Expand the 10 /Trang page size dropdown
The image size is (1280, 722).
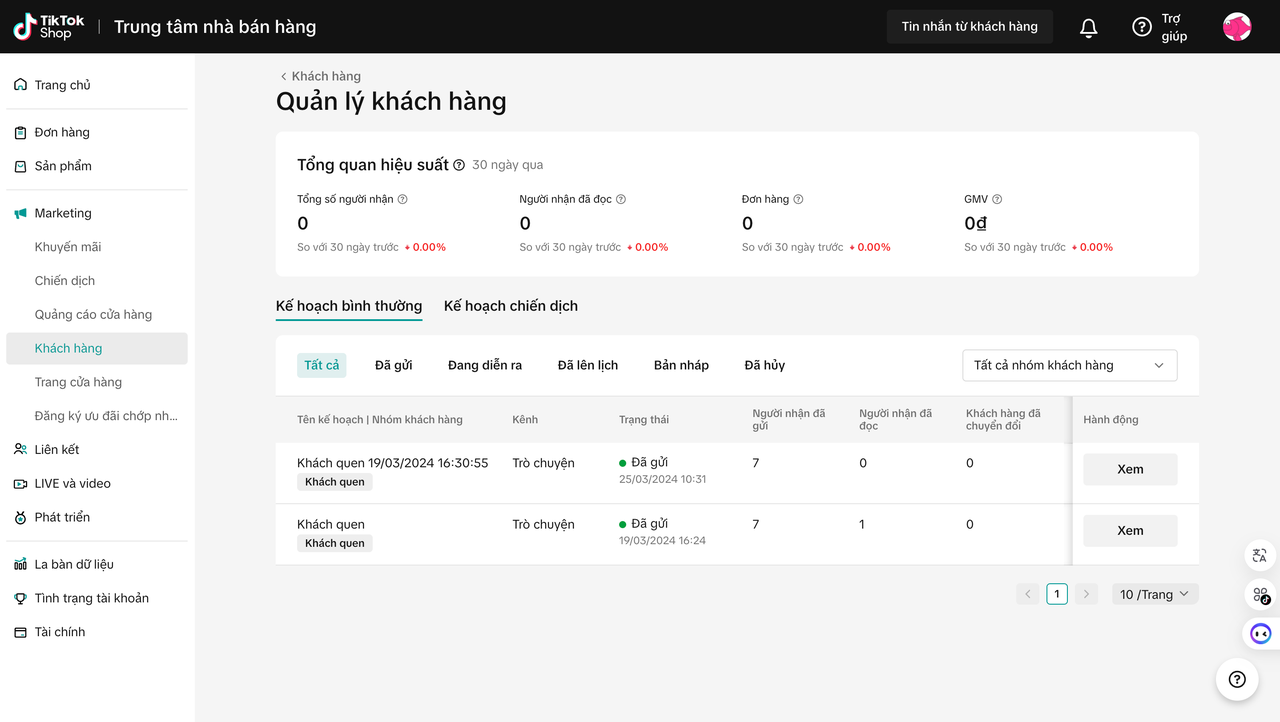tap(1155, 594)
